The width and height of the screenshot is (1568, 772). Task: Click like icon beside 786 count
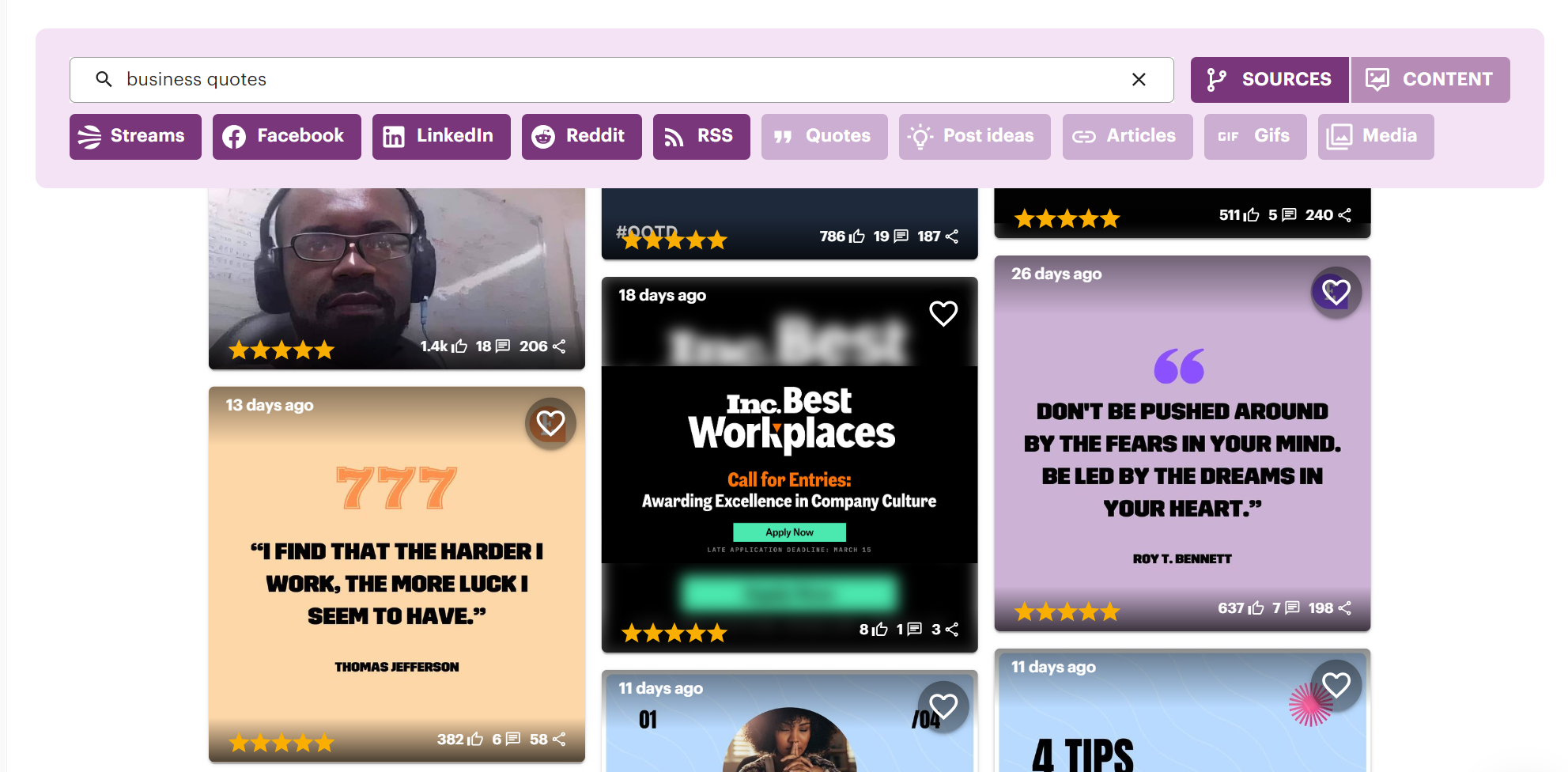857,237
